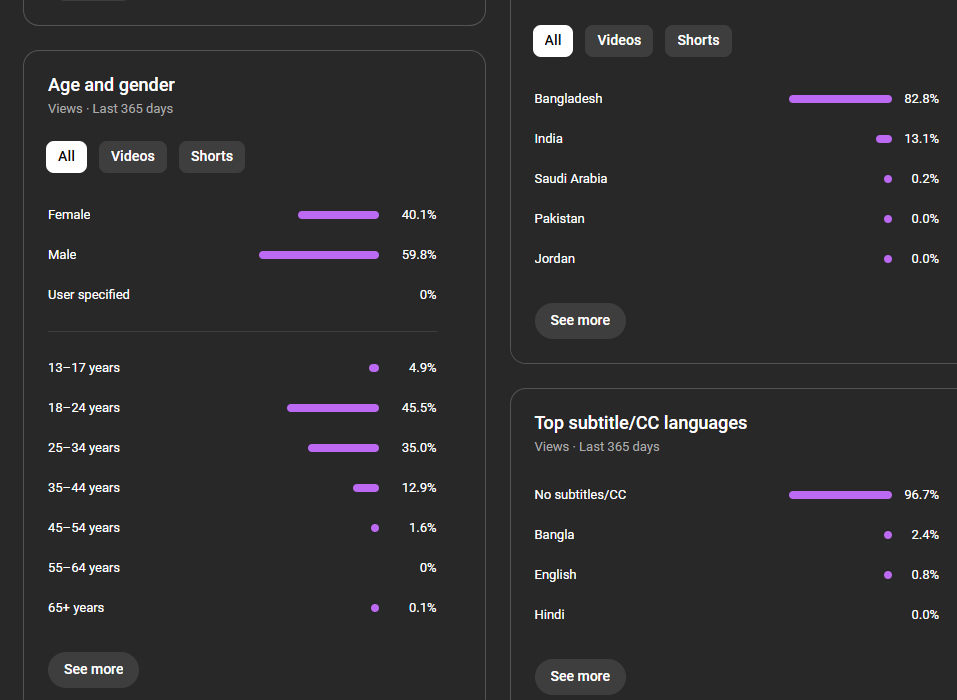Click the Bangla dot indicator
Screen dimensions: 957x700
pos(888,535)
